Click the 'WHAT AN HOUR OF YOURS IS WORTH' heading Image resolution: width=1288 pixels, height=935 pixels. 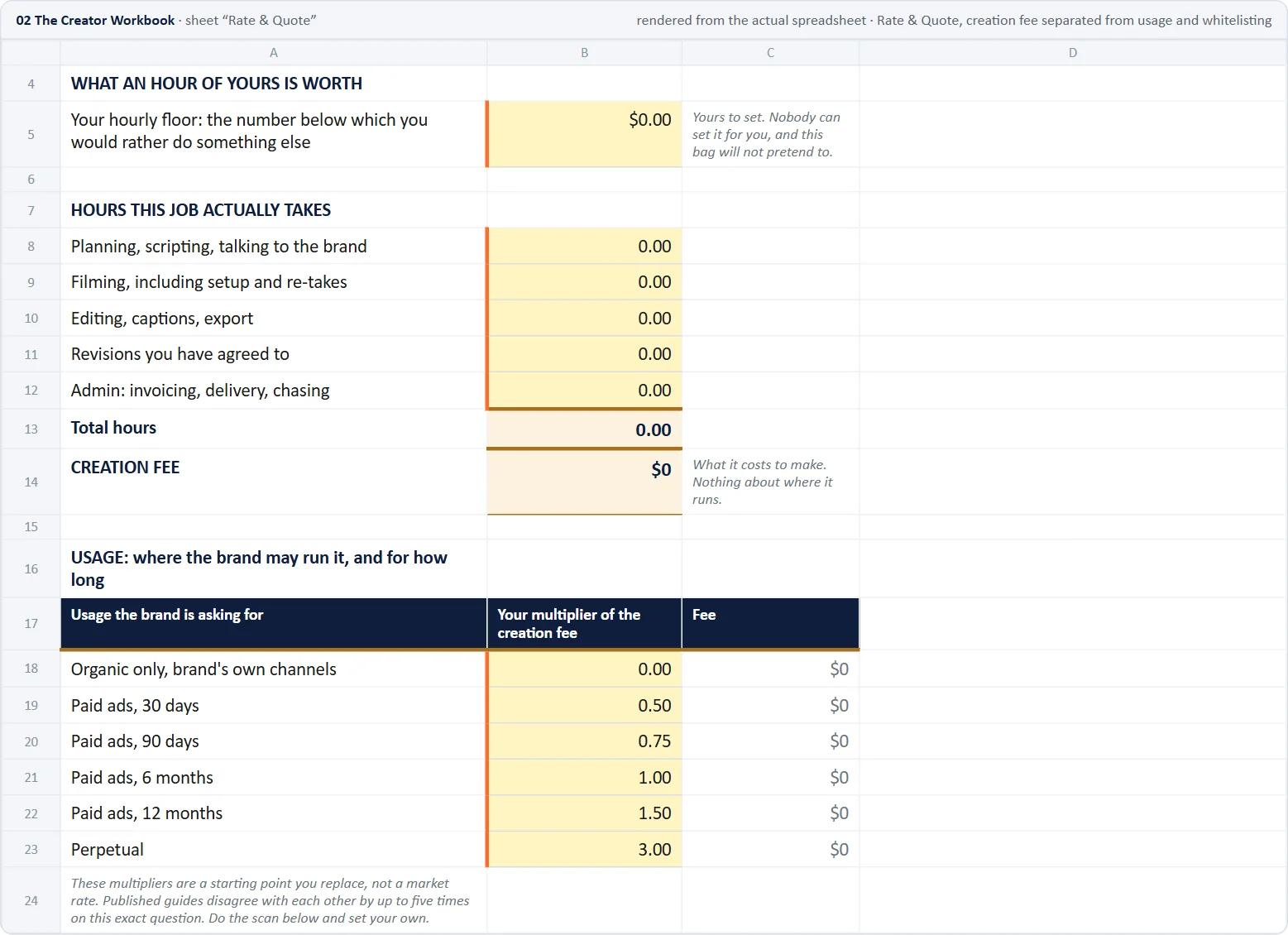point(217,84)
